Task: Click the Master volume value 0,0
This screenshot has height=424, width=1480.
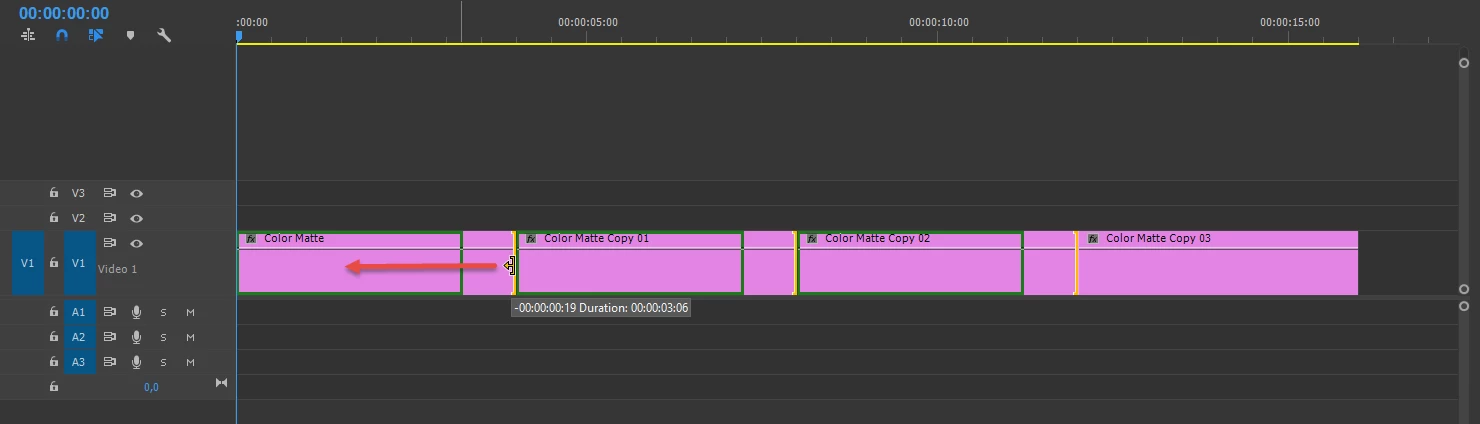Action: click(x=151, y=387)
